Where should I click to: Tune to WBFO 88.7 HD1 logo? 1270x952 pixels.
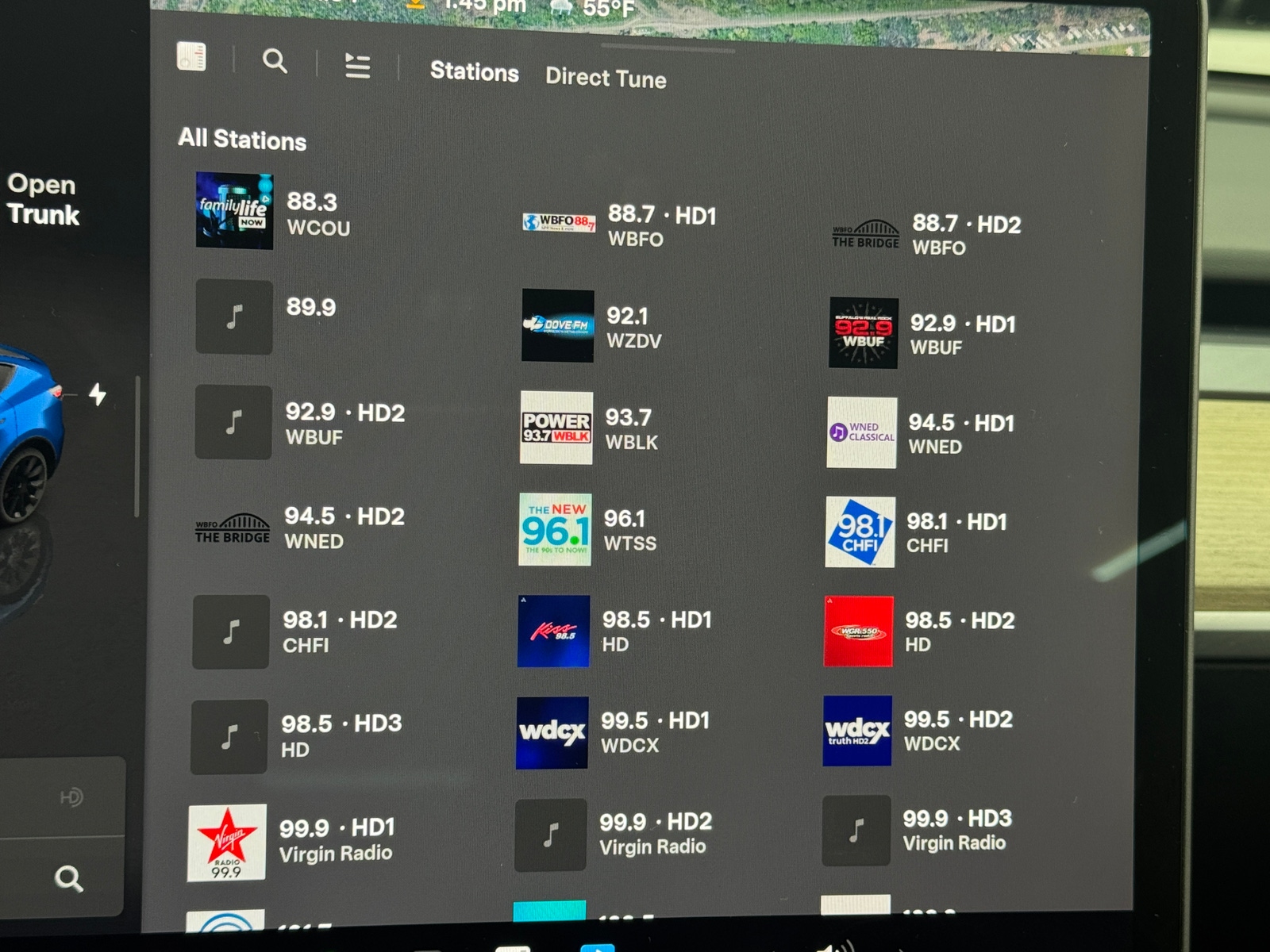559,223
